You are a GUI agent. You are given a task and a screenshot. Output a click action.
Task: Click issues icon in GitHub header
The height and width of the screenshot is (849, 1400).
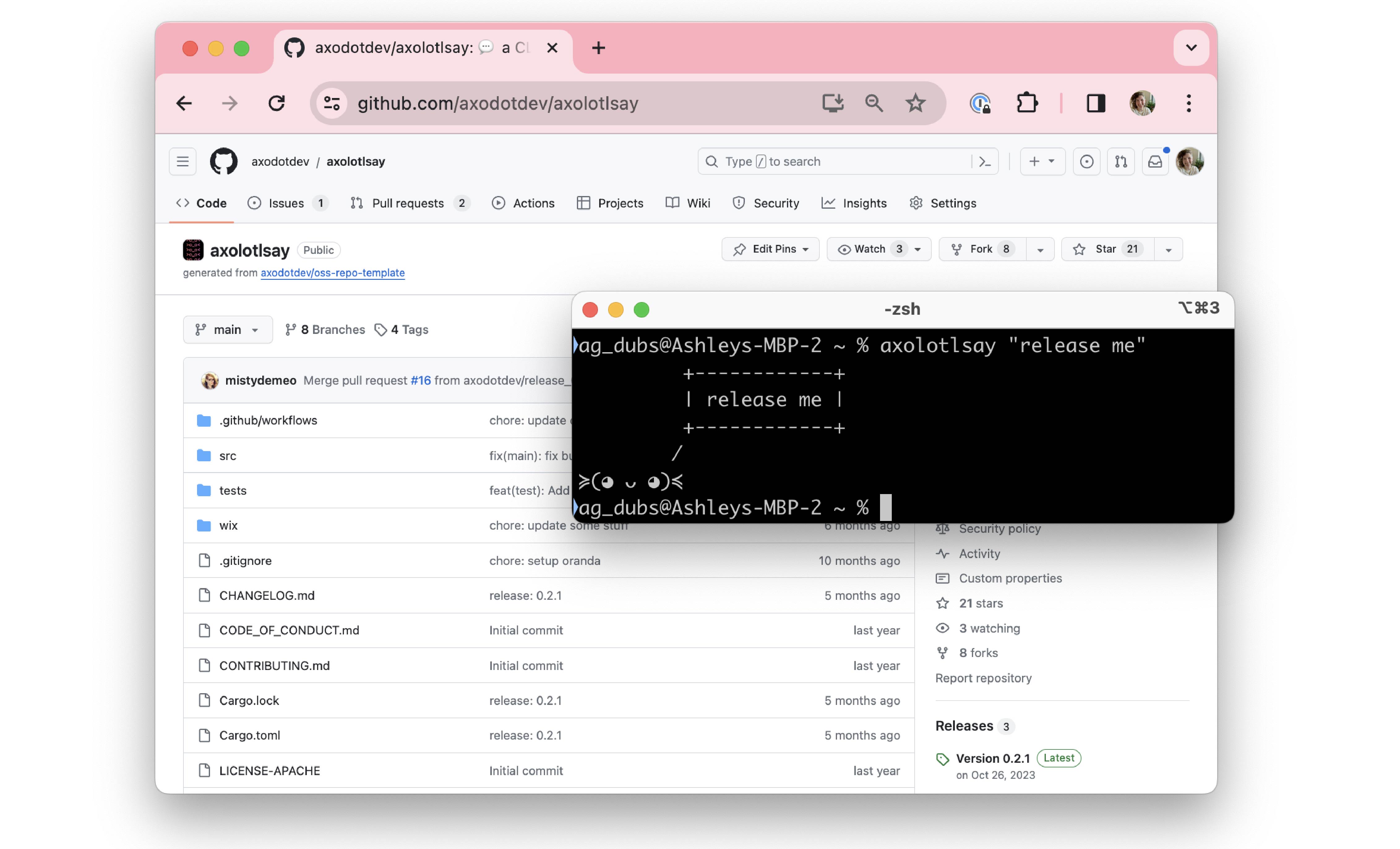click(1086, 162)
